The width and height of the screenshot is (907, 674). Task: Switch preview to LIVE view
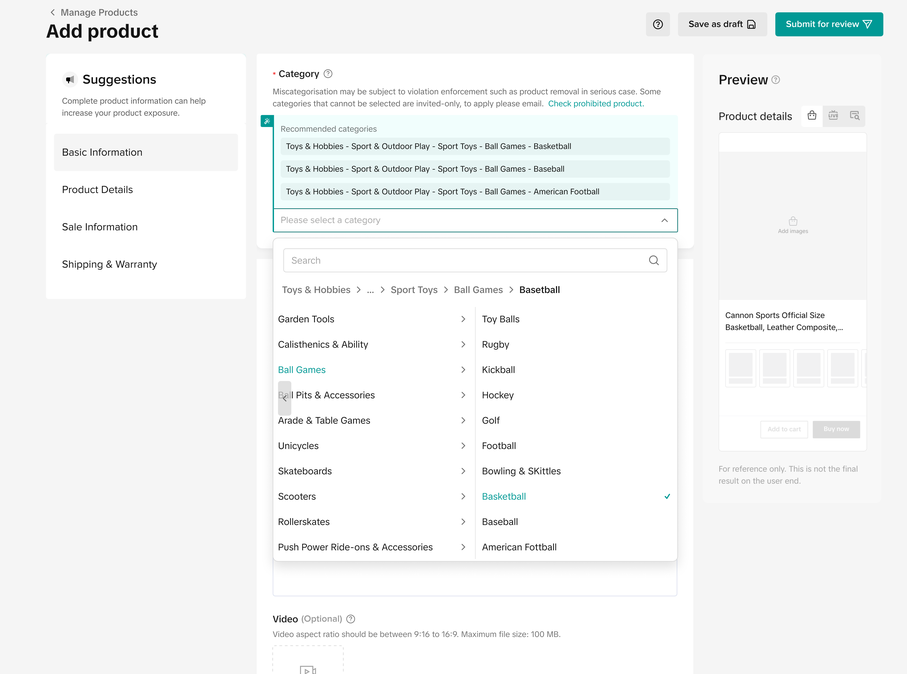(x=833, y=116)
